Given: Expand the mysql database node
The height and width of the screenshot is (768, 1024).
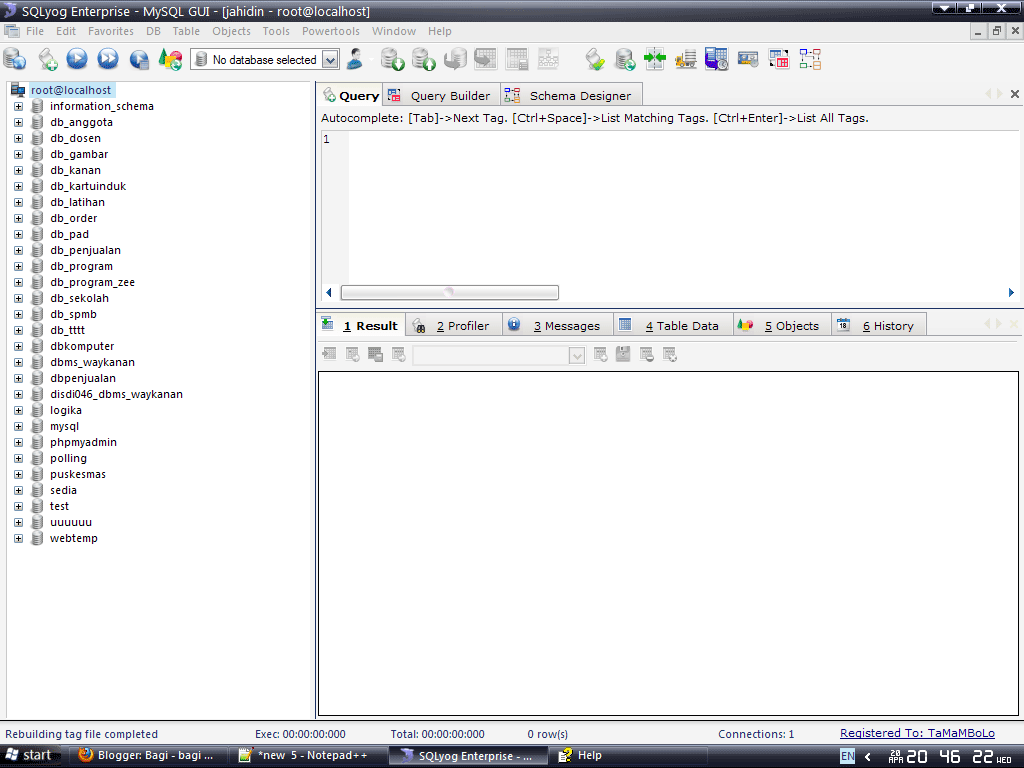Looking at the screenshot, I should tap(18, 426).
